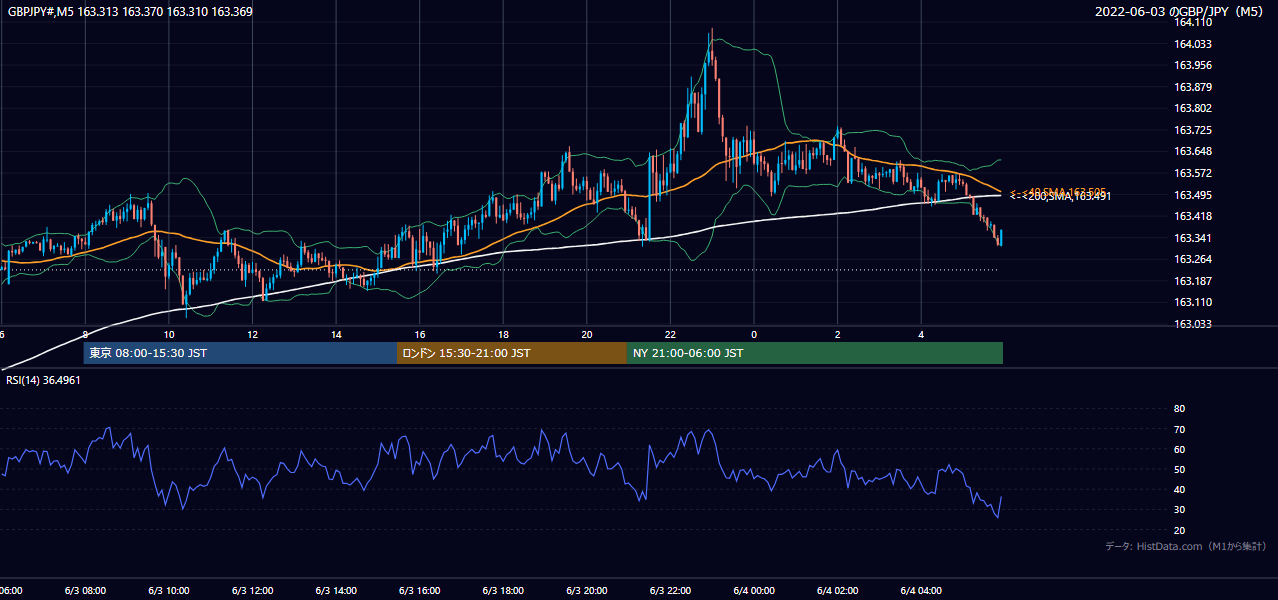
Task: Click the 163.033 price axis label
Action: (x=1192, y=324)
